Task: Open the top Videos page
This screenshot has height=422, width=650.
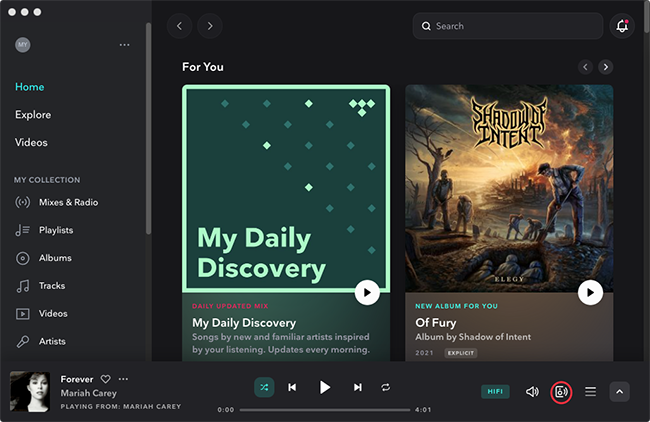Action: coord(31,143)
